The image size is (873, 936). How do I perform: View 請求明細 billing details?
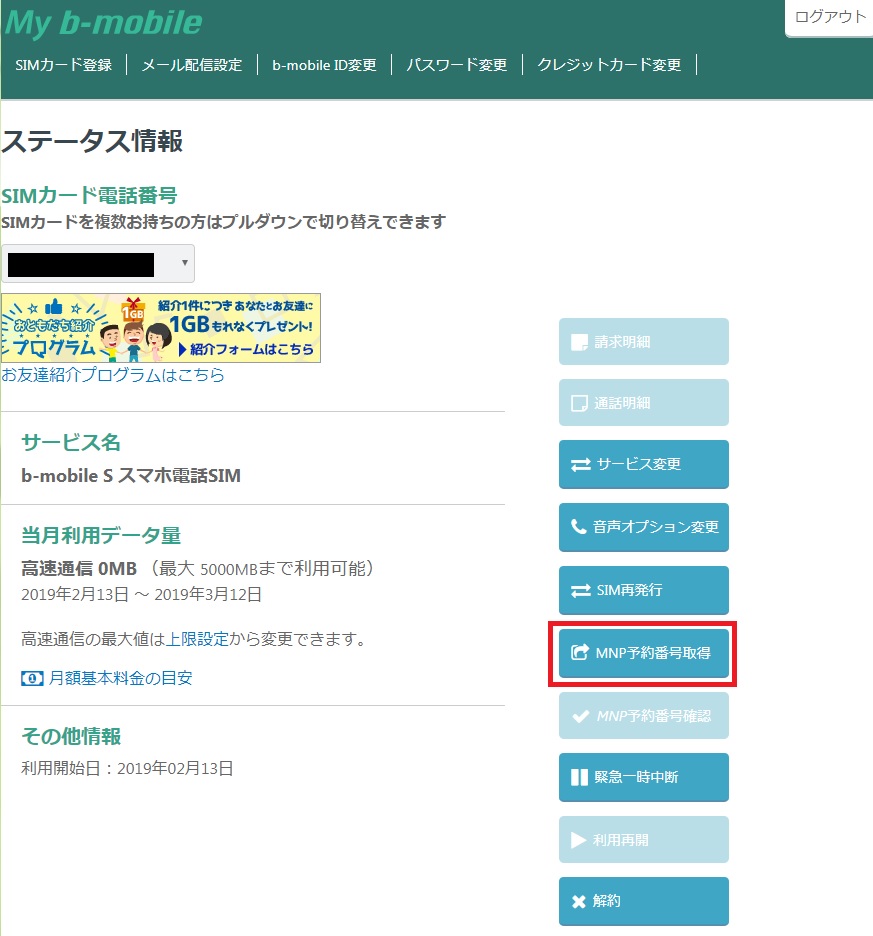tap(644, 341)
